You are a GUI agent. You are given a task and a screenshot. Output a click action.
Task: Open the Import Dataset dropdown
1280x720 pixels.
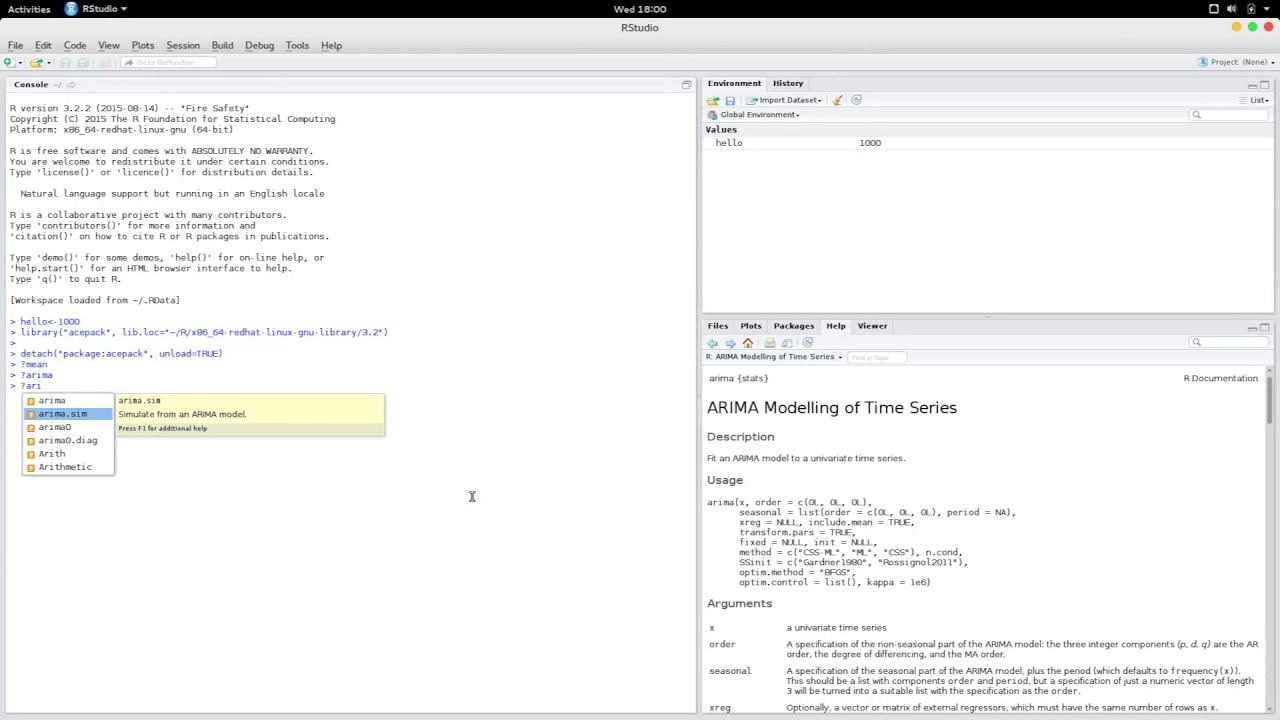coord(785,100)
